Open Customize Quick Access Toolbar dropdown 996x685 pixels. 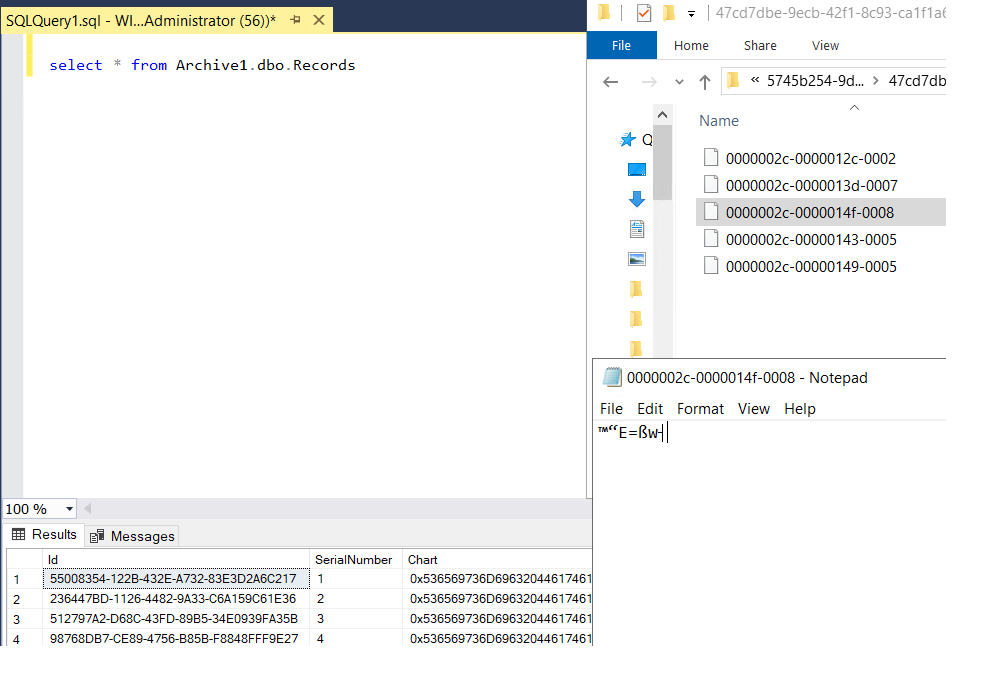[690, 14]
